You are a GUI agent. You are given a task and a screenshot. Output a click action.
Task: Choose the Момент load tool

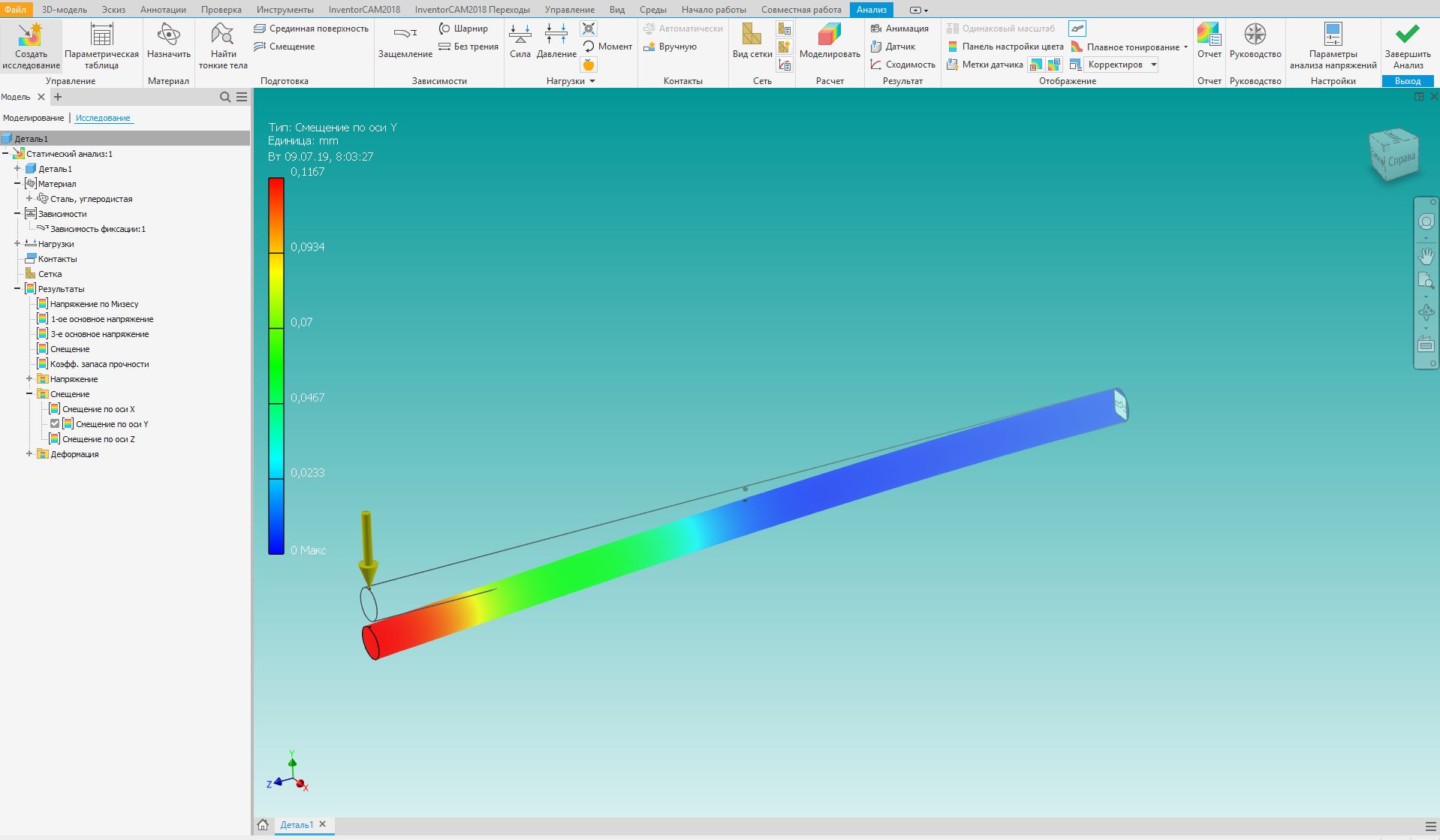(x=607, y=47)
